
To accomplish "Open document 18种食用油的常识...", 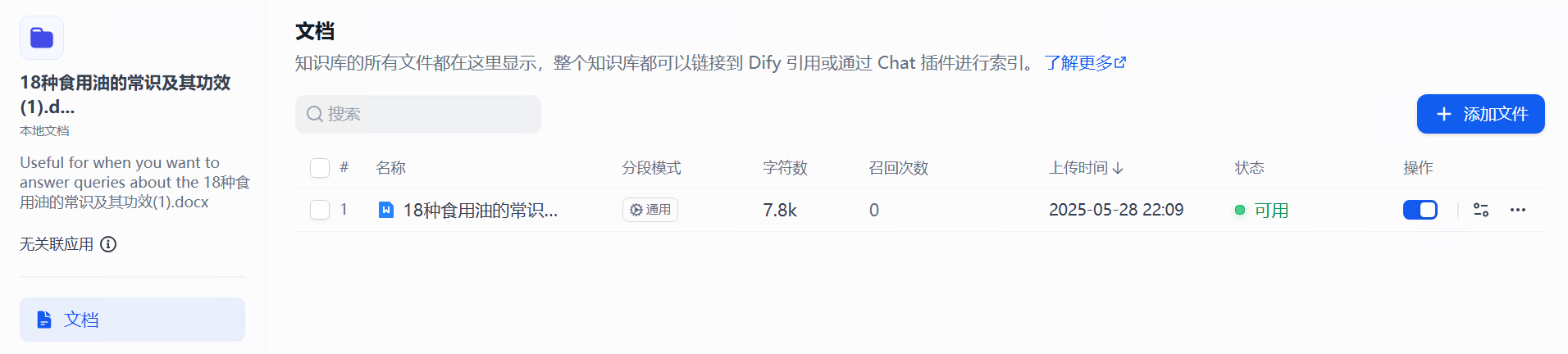I will coord(480,211).
